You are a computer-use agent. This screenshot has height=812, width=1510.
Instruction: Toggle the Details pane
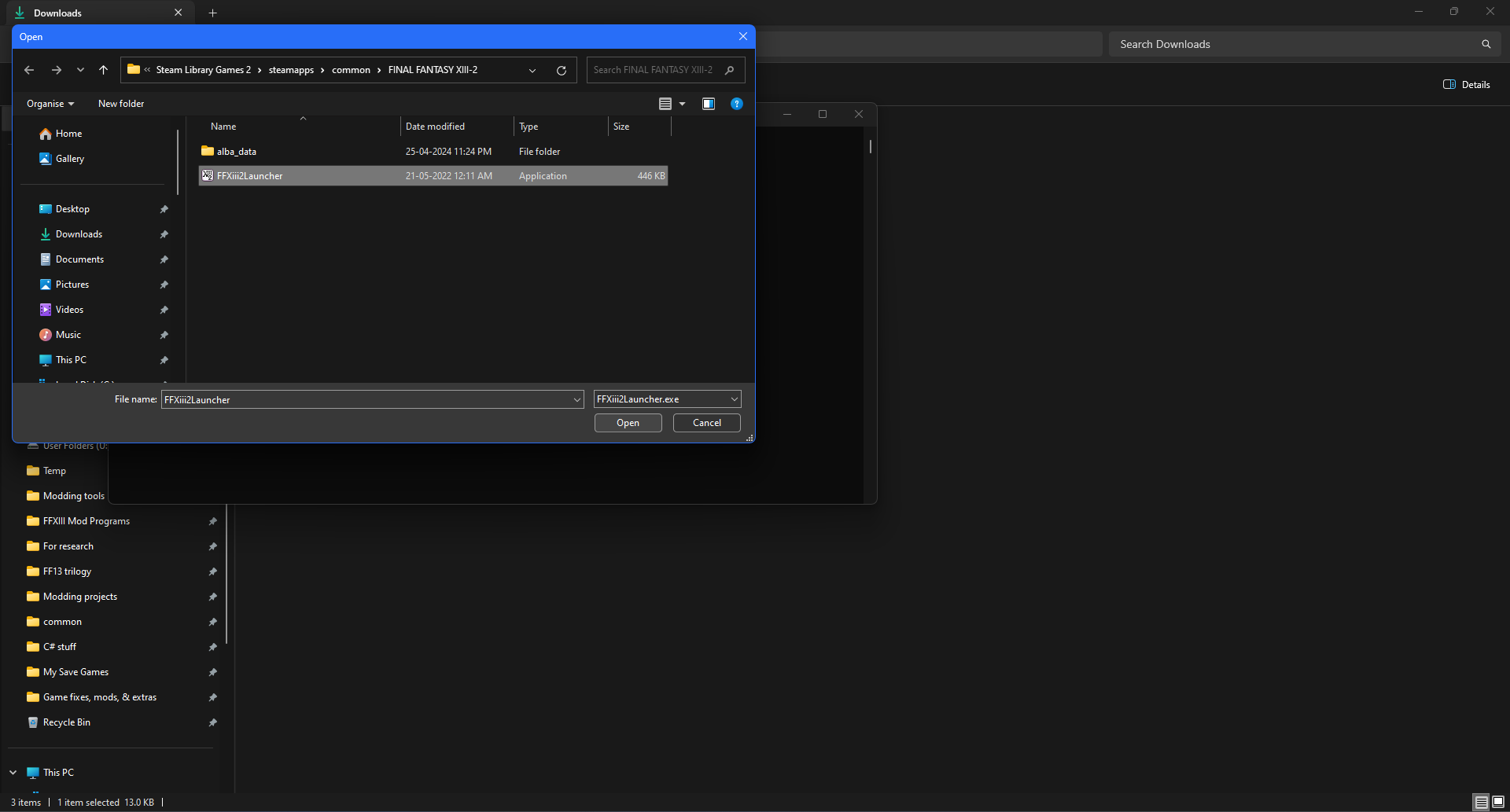1467,84
